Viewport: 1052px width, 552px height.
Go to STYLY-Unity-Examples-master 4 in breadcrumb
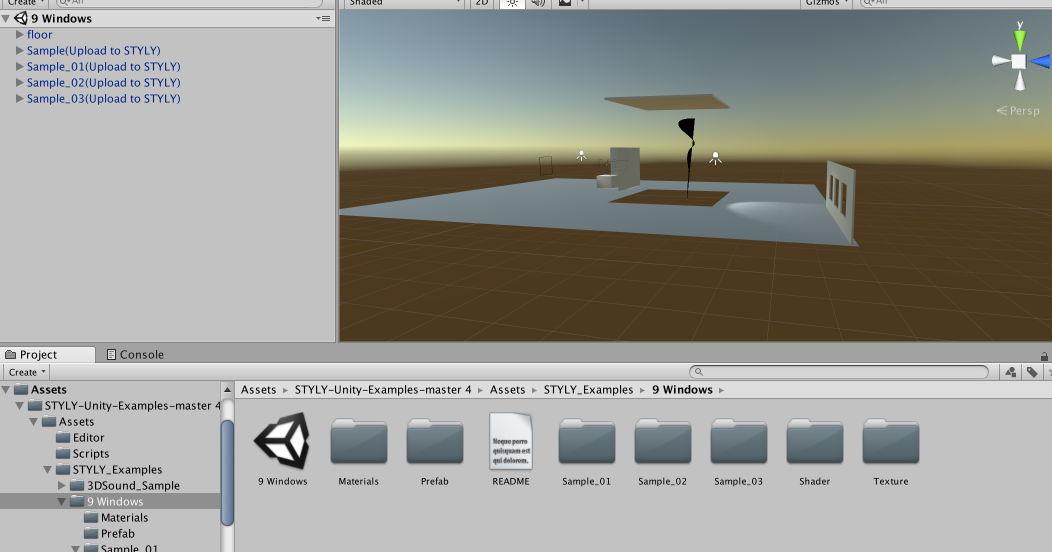coord(382,390)
